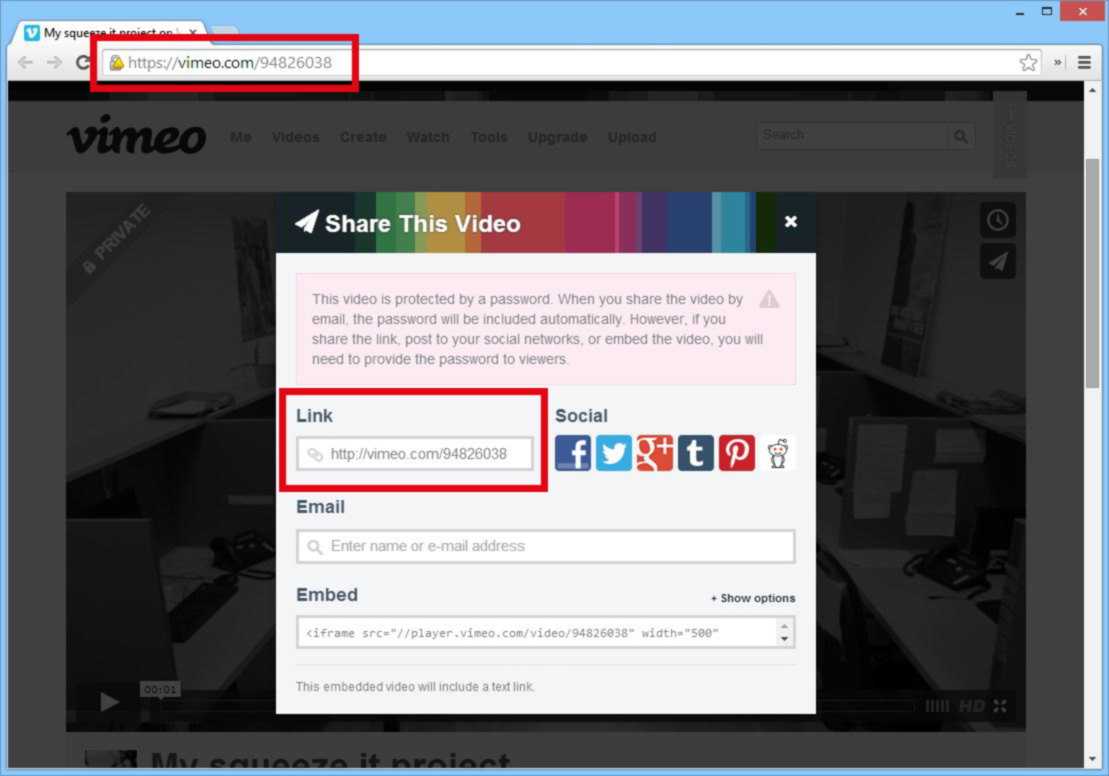Share the video on Facebook
The width and height of the screenshot is (1109, 776).
point(573,453)
